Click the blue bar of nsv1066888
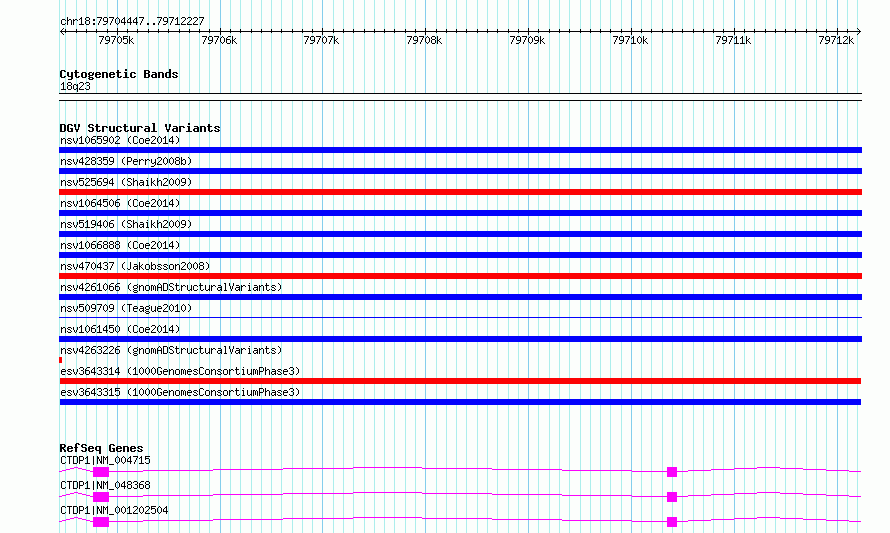This screenshot has width=890, height=533. click(460, 255)
